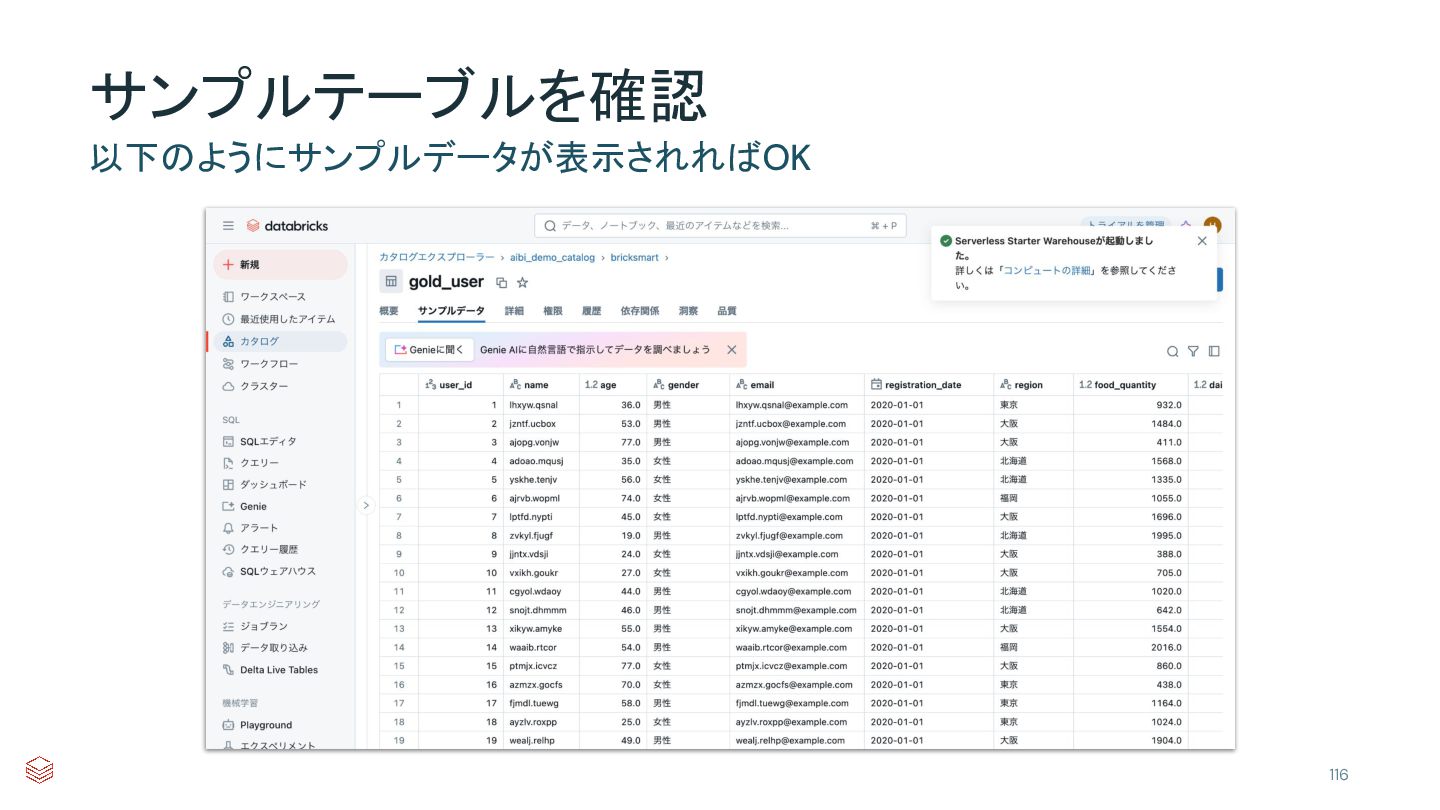Click the registration_date column header
1440x810 pixels.
929,385
